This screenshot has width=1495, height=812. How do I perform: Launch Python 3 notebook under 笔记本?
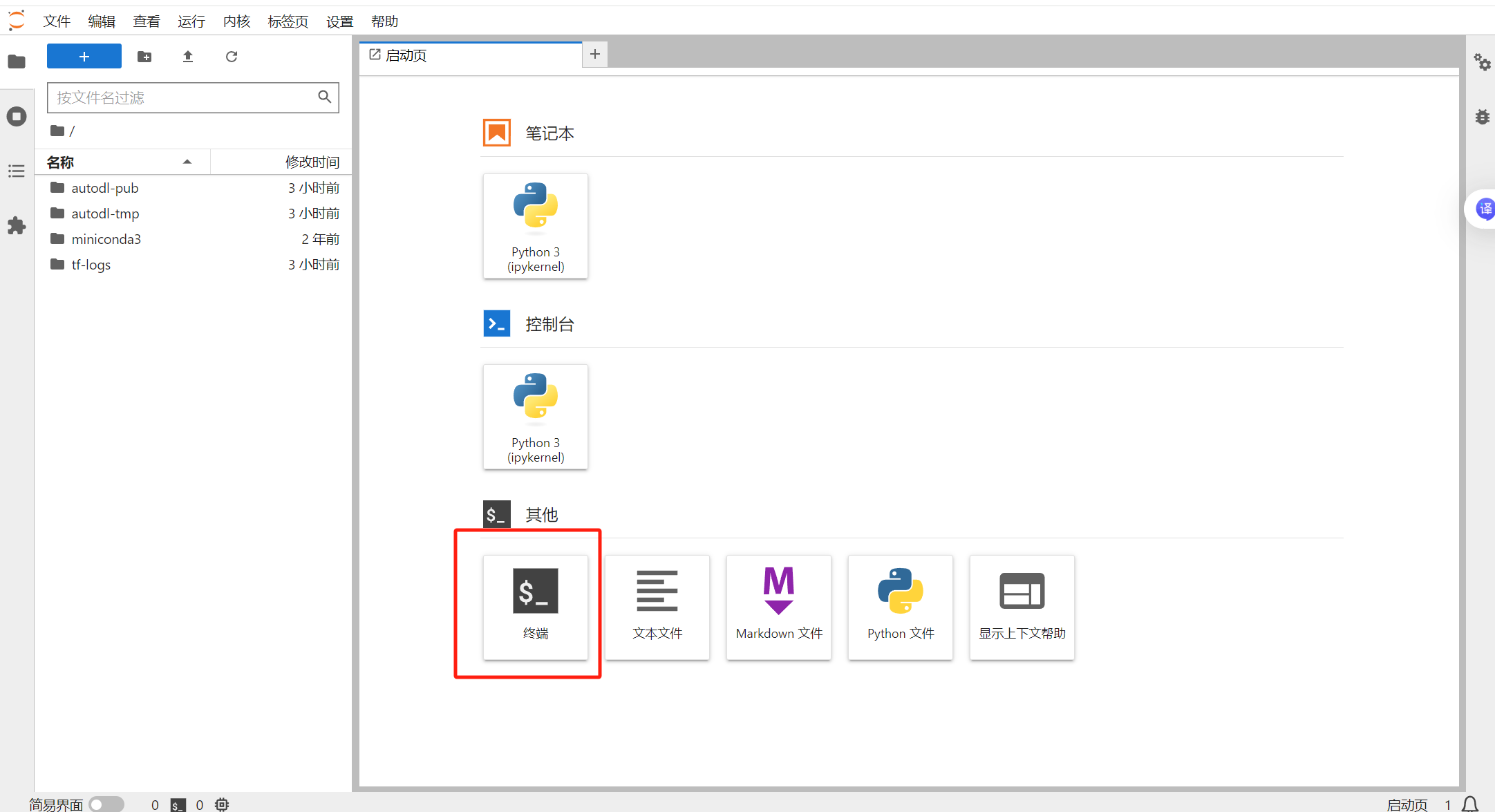coord(535,226)
